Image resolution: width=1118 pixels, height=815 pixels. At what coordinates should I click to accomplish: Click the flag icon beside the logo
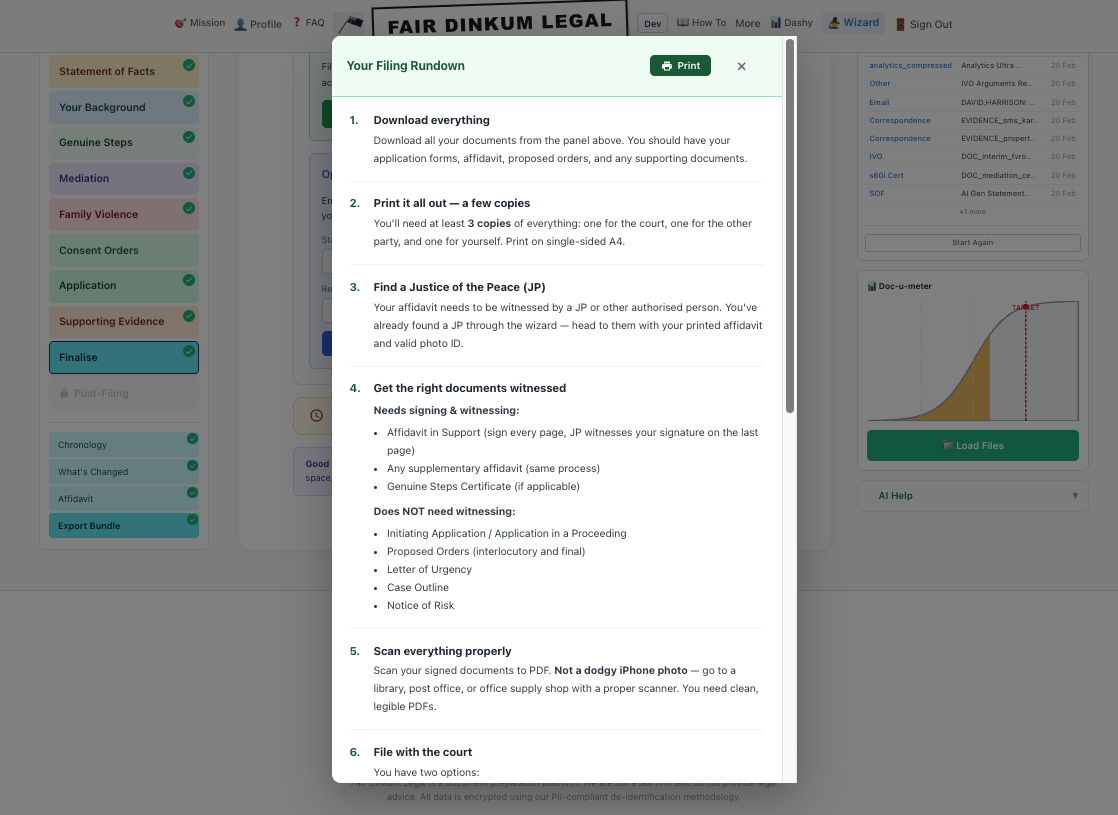(x=350, y=24)
